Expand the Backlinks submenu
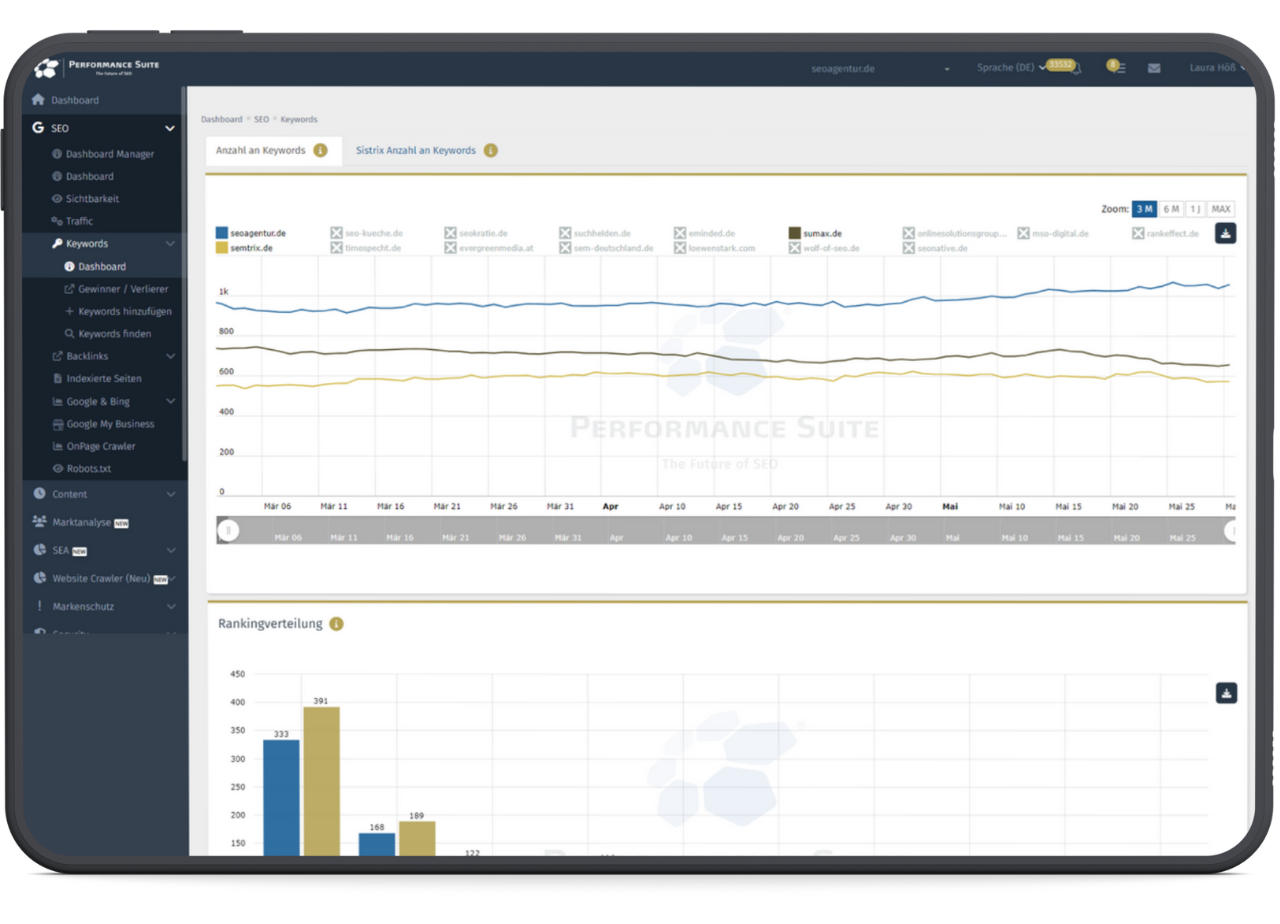Viewport: 1280px width, 924px height. tap(170, 356)
